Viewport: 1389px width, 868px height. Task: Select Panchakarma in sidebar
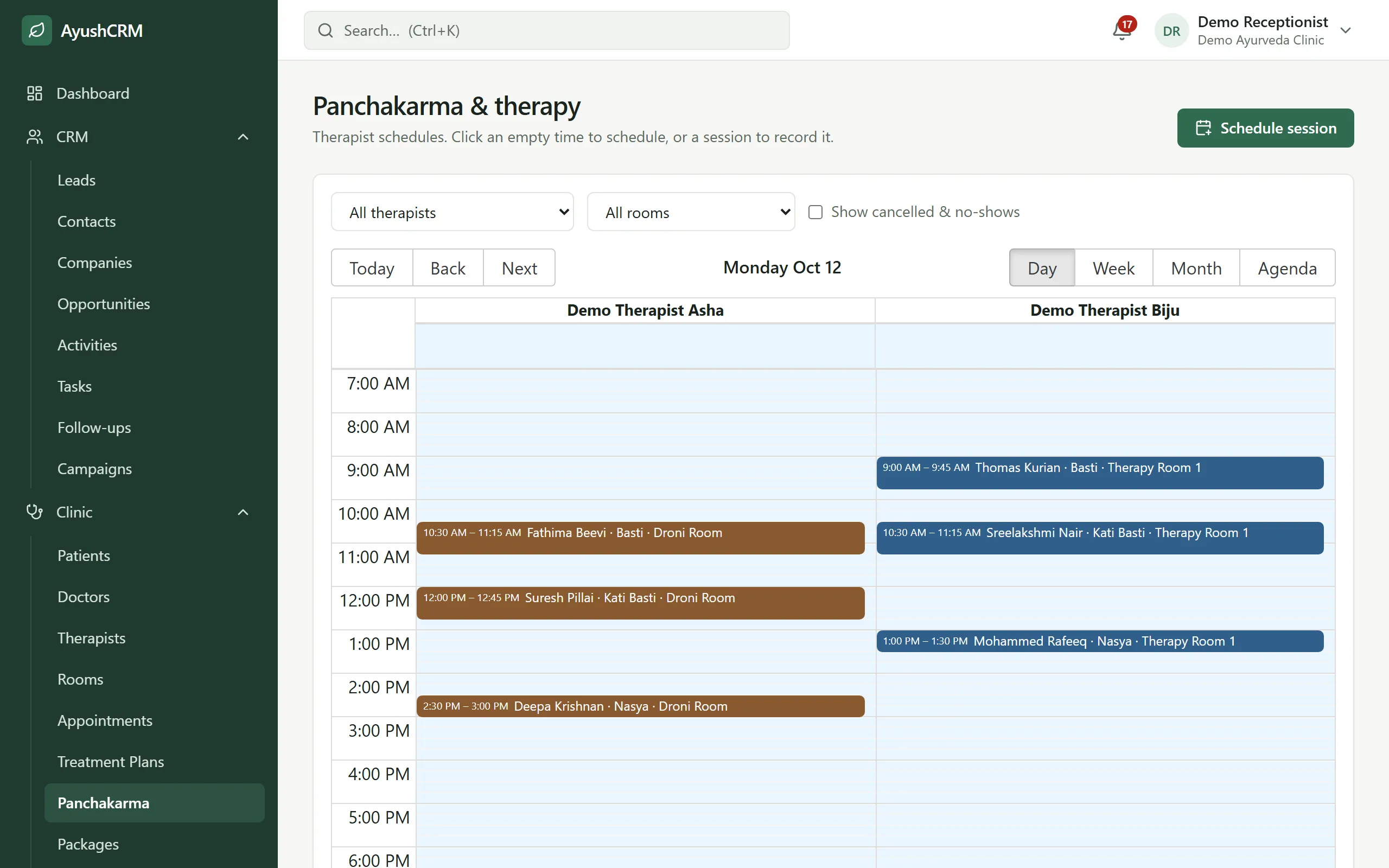pos(155,802)
